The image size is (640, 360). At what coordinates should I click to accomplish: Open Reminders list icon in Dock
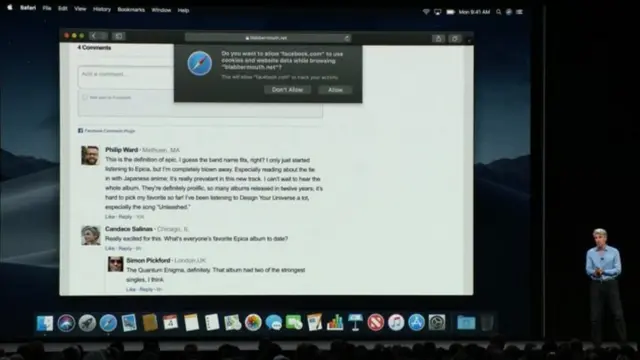(212, 323)
